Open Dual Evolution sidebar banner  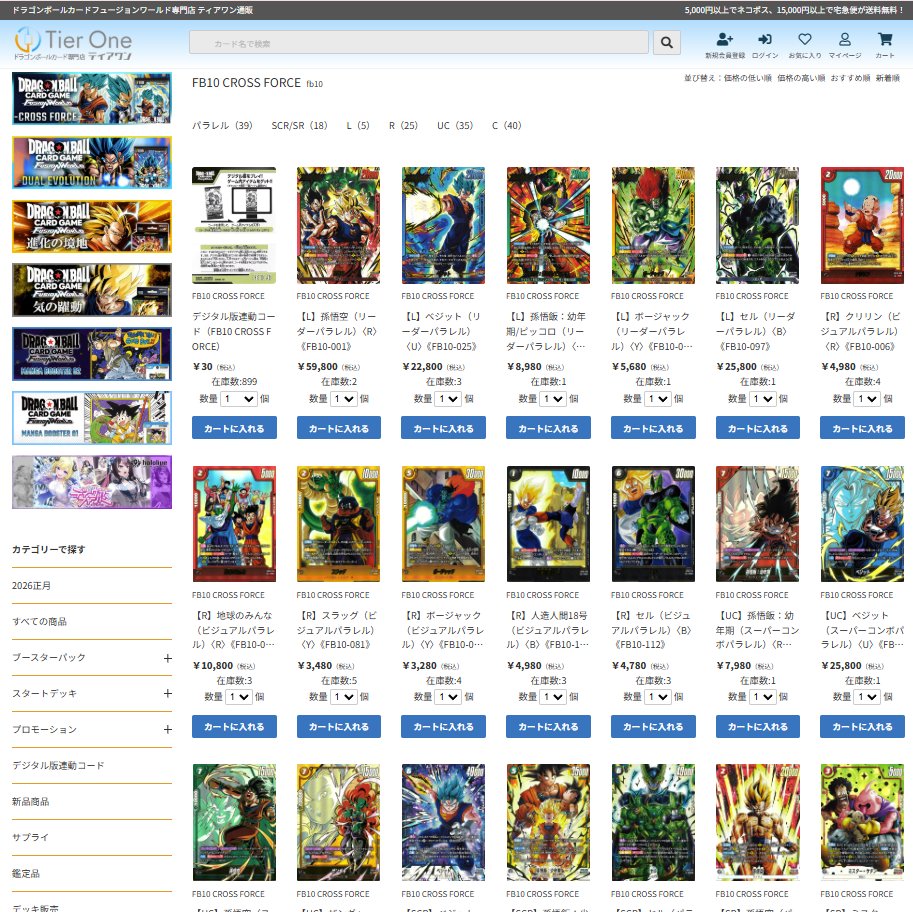(x=92, y=162)
